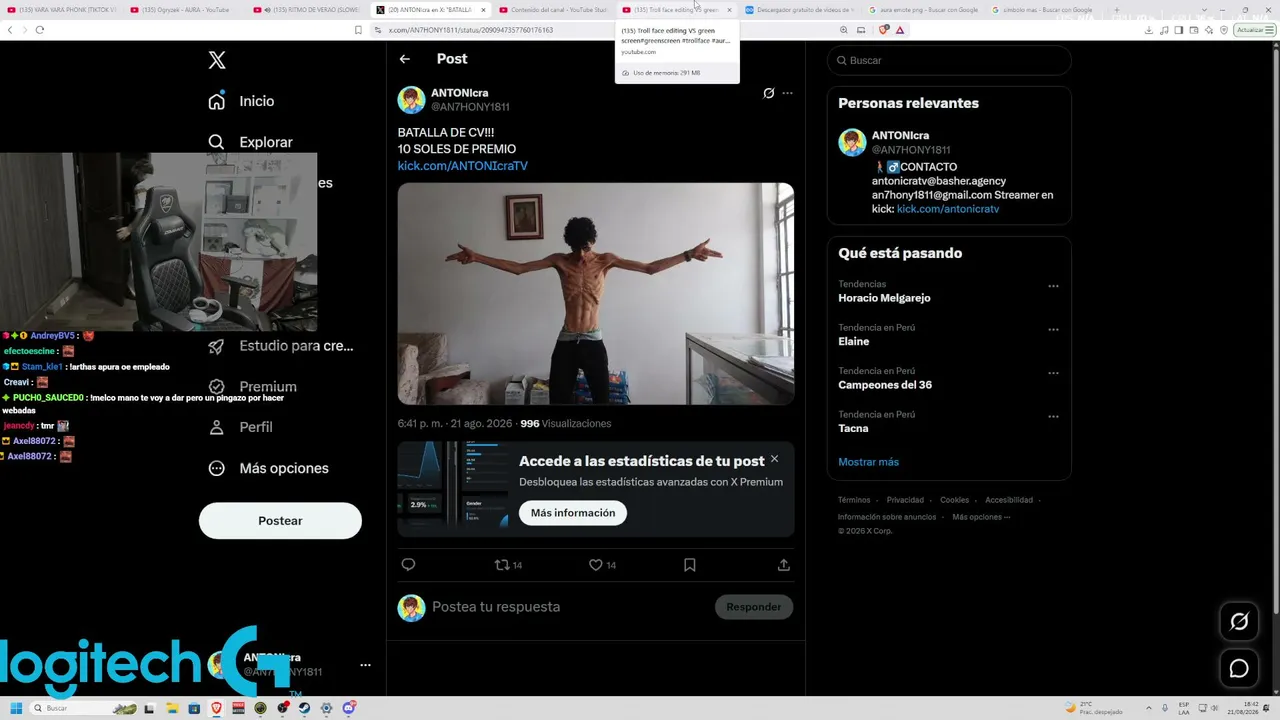
Task: Click the Postear button
Action: 280,521
